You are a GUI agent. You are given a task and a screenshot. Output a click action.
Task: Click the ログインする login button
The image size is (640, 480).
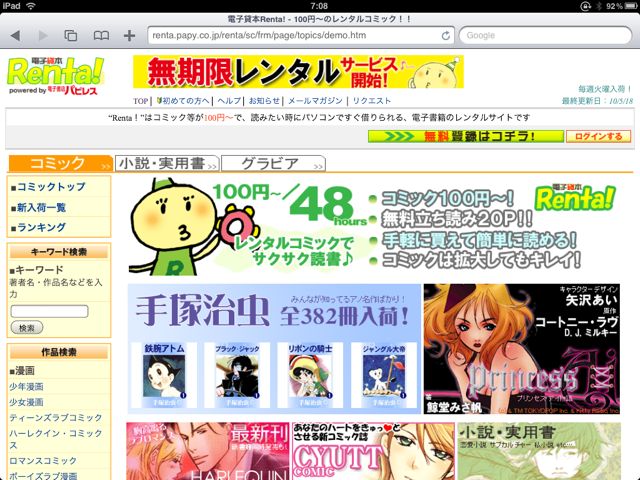tap(598, 136)
